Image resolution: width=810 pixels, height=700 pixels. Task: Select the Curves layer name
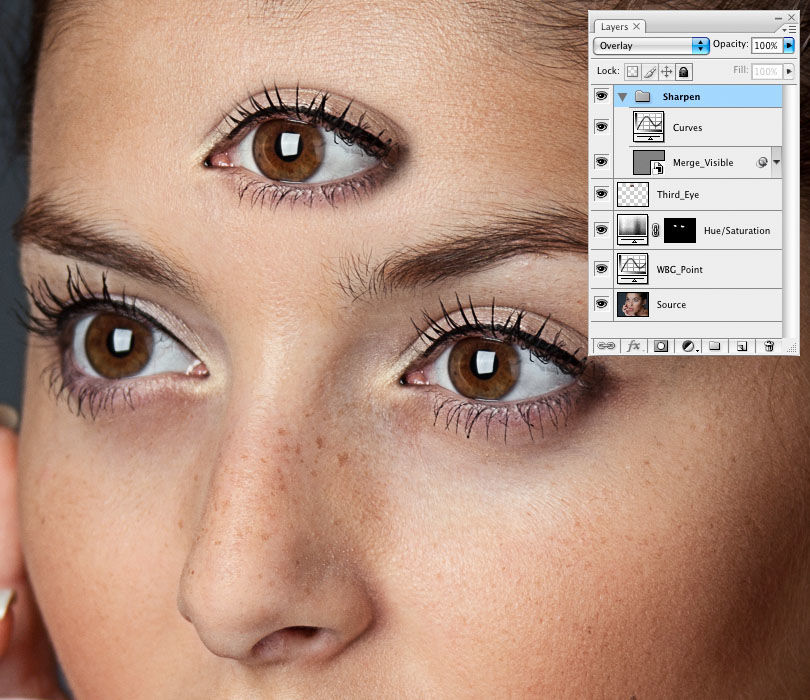688,128
